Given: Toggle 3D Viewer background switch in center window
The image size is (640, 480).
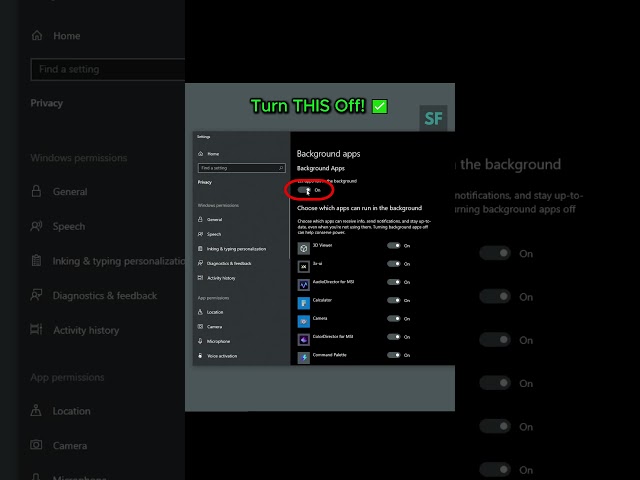Looking at the screenshot, I should (x=394, y=245).
